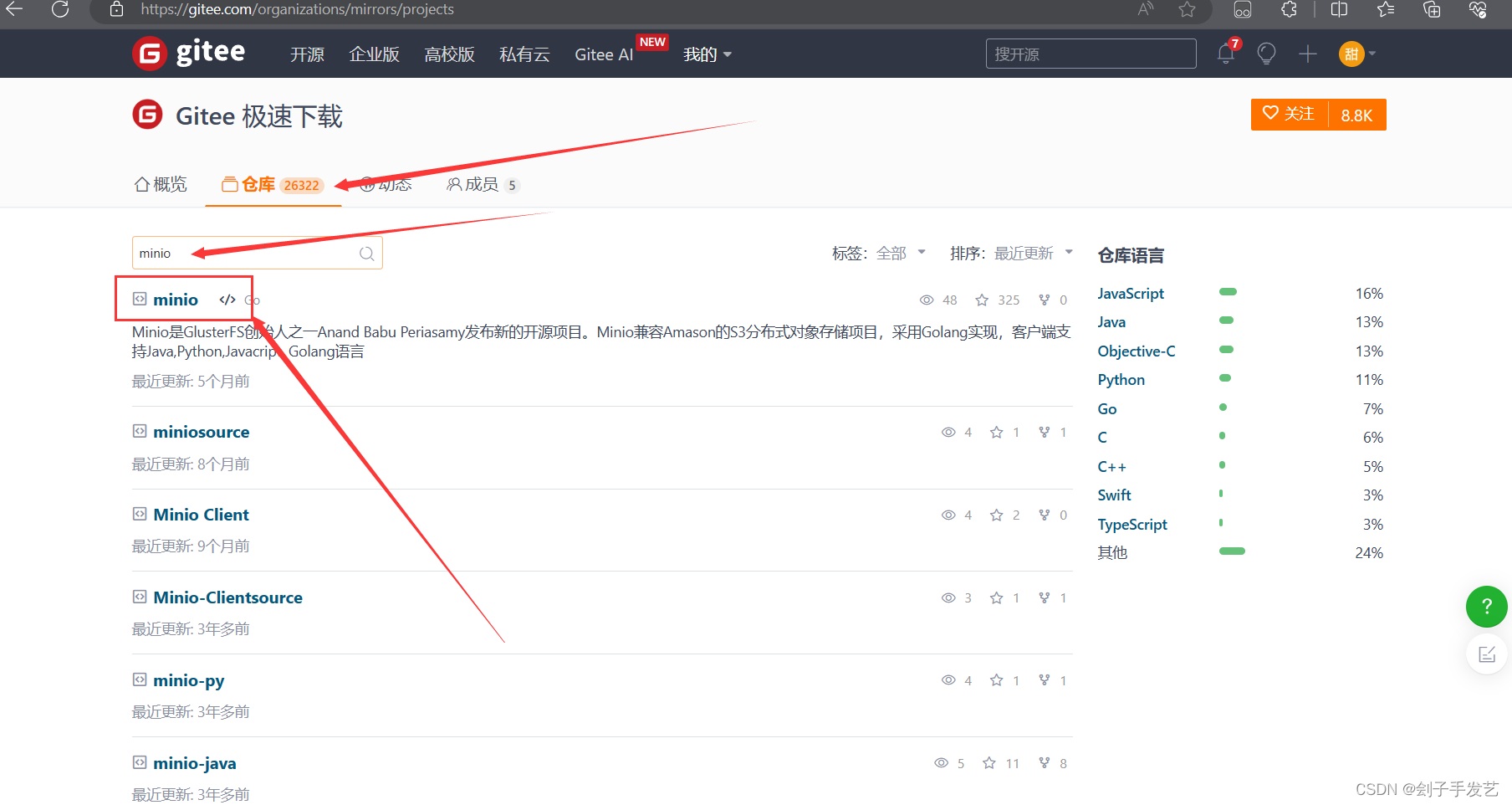This screenshot has width=1512, height=805.
Task: Filter repositories by C++ language
Action: (x=1111, y=467)
